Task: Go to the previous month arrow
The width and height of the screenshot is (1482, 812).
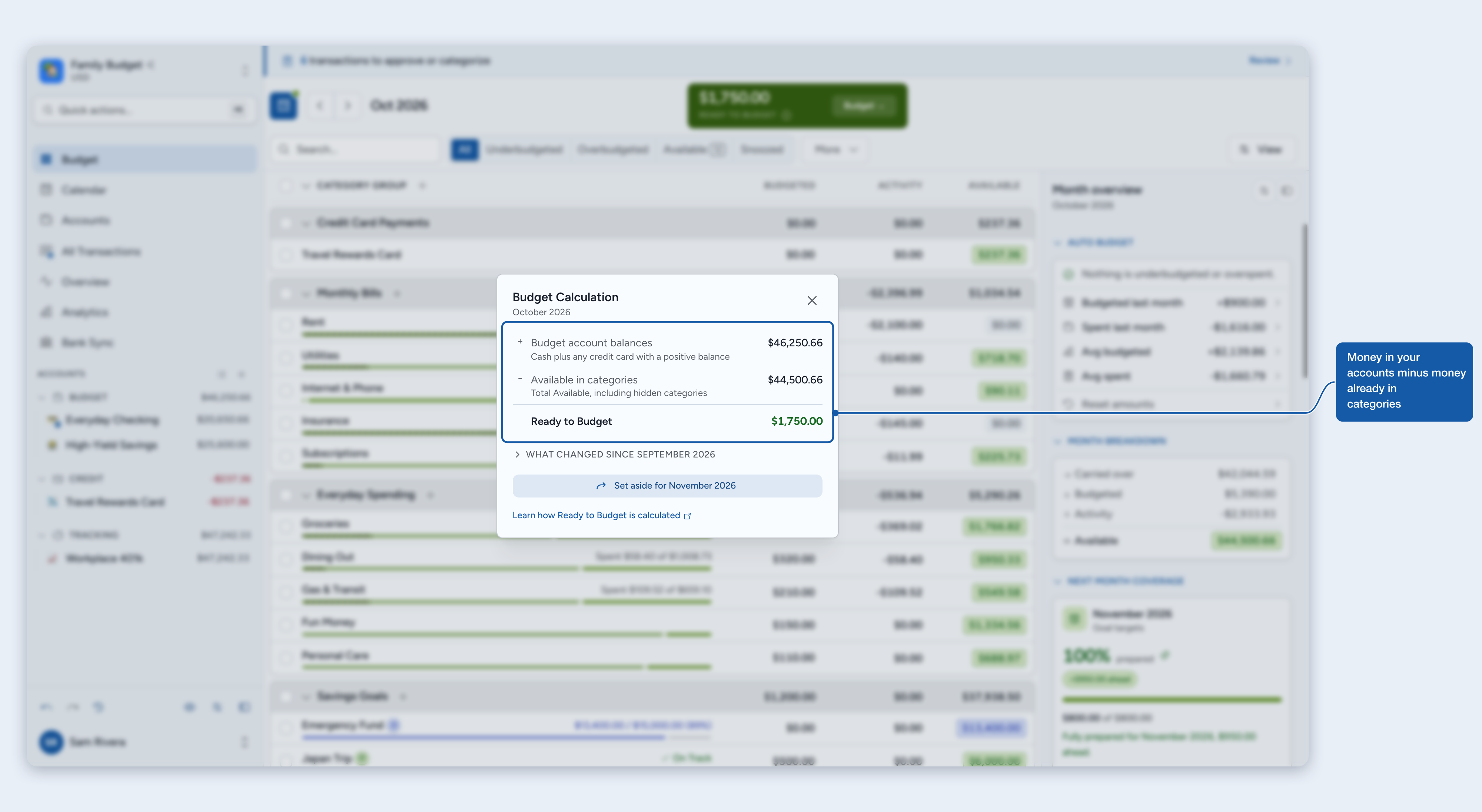Action: pyautogui.click(x=319, y=106)
